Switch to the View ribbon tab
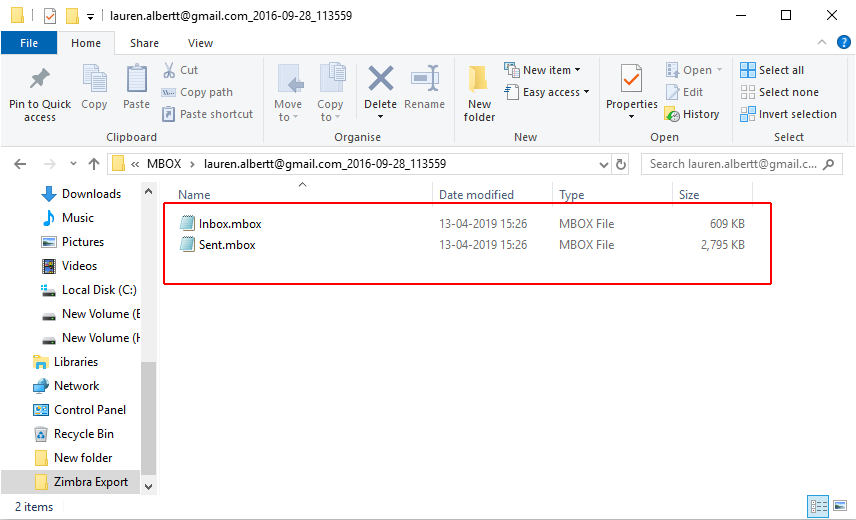The width and height of the screenshot is (856, 520). coord(200,43)
